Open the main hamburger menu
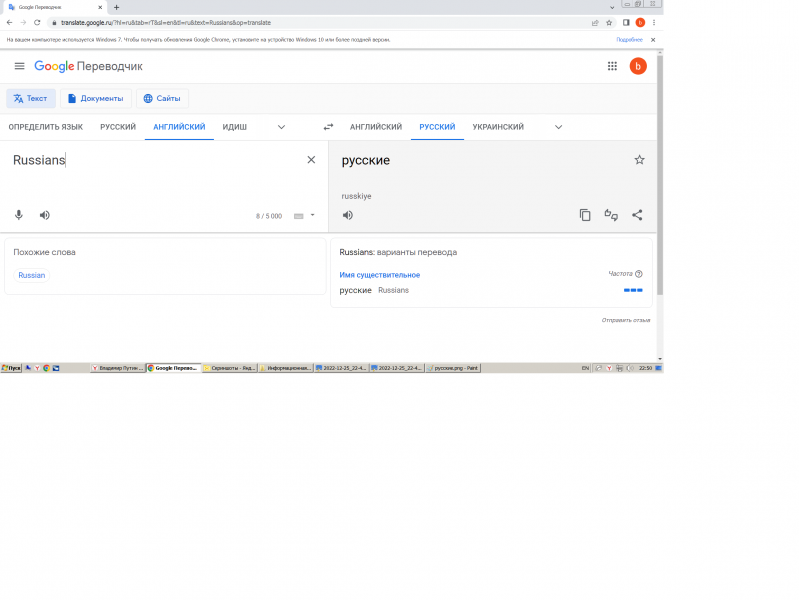The image size is (799, 600). pyautogui.click(x=19, y=66)
